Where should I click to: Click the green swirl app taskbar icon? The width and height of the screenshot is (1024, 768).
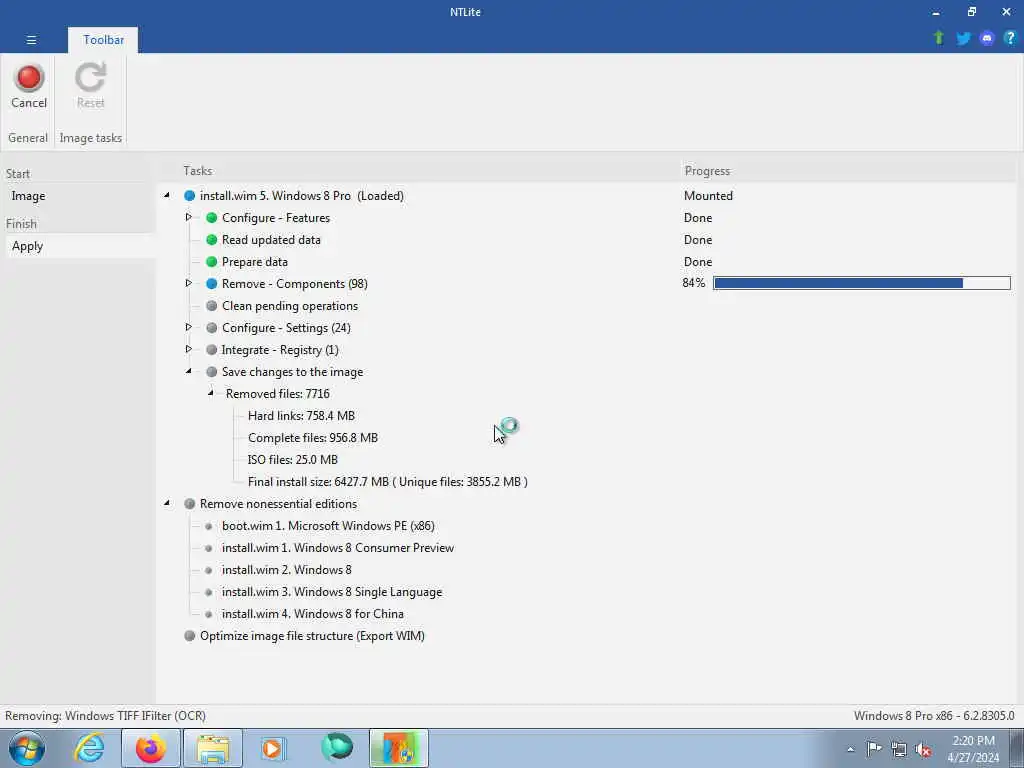tap(336, 747)
